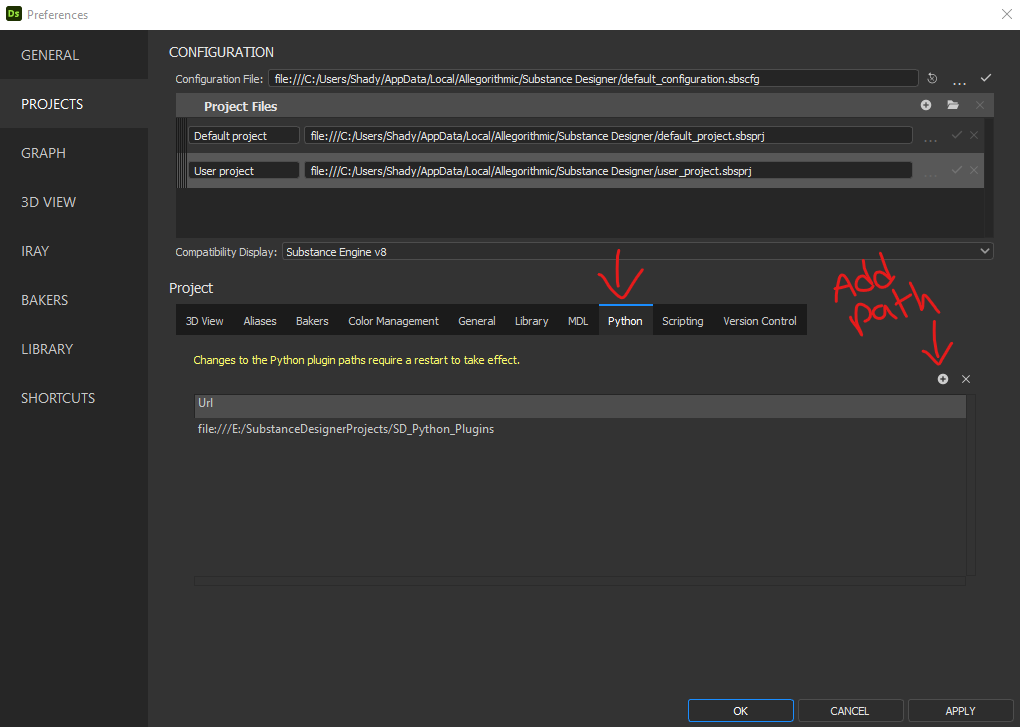Image resolution: width=1020 pixels, height=727 pixels.
Task: Validate Default project row checkmark
Action: click(956, 135)
